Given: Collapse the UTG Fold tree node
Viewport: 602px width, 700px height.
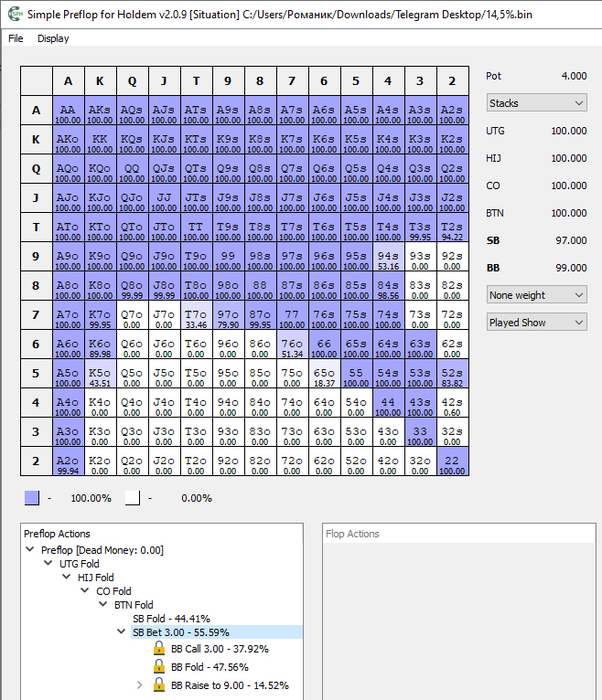Looking at the screenshot, I should pos(49,564).
